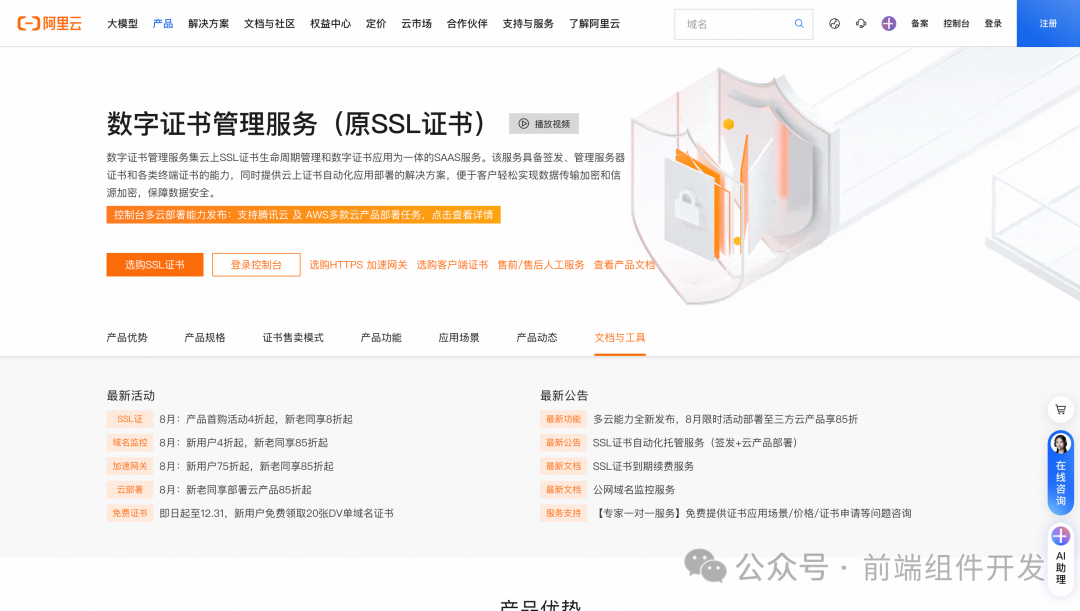Click the magnifier in the domain search box
Image resolution: width=1080 pixels, height=611 pixels.
tap(799, 22)
